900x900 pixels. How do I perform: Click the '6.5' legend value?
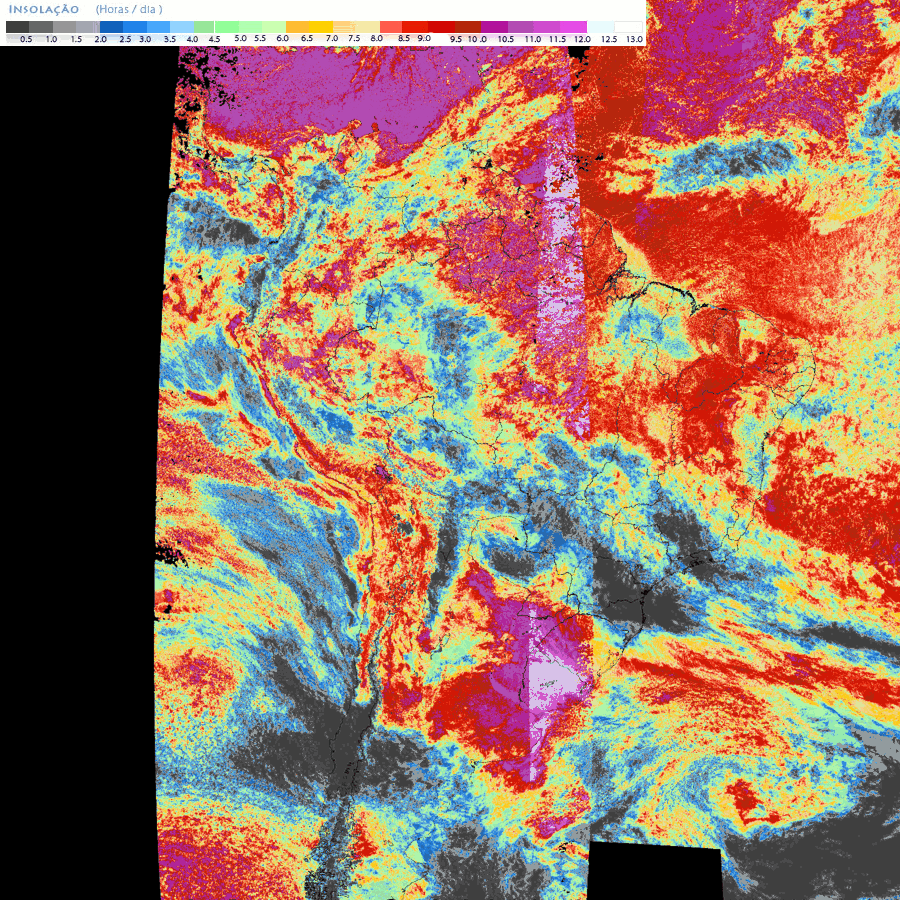point(307,38)
